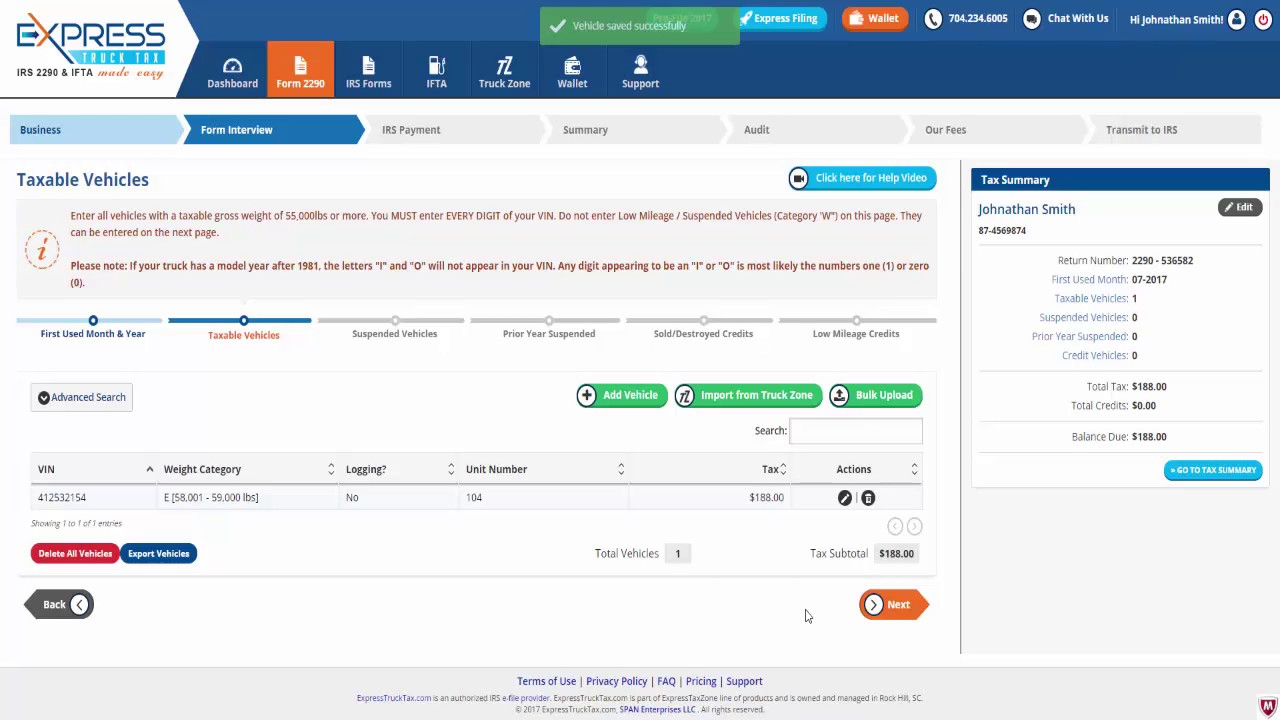Click Go To Tax Summary button

[x=1213, y=470]
